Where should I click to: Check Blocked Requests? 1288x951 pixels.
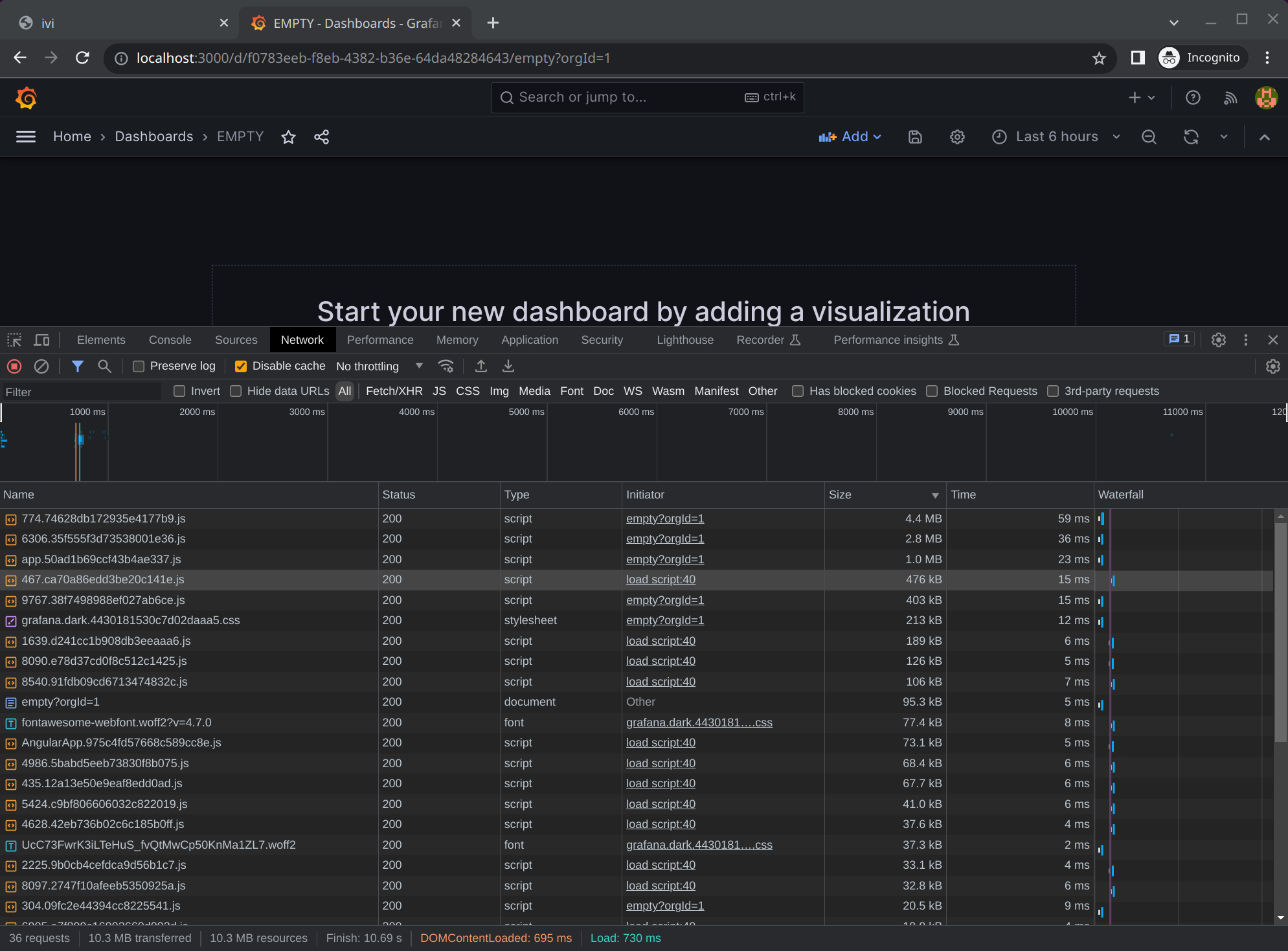tap(932, 391)
